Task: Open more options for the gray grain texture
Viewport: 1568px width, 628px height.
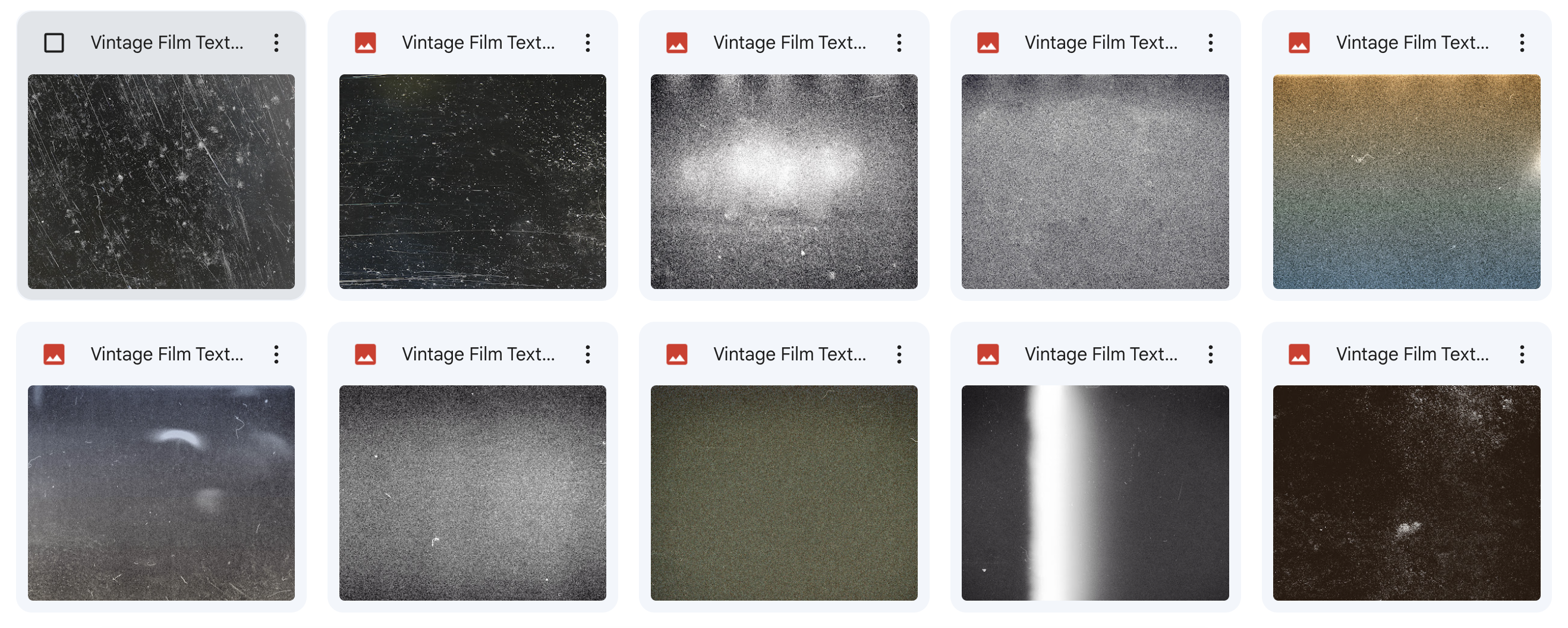Action: tap(1211, 43)
